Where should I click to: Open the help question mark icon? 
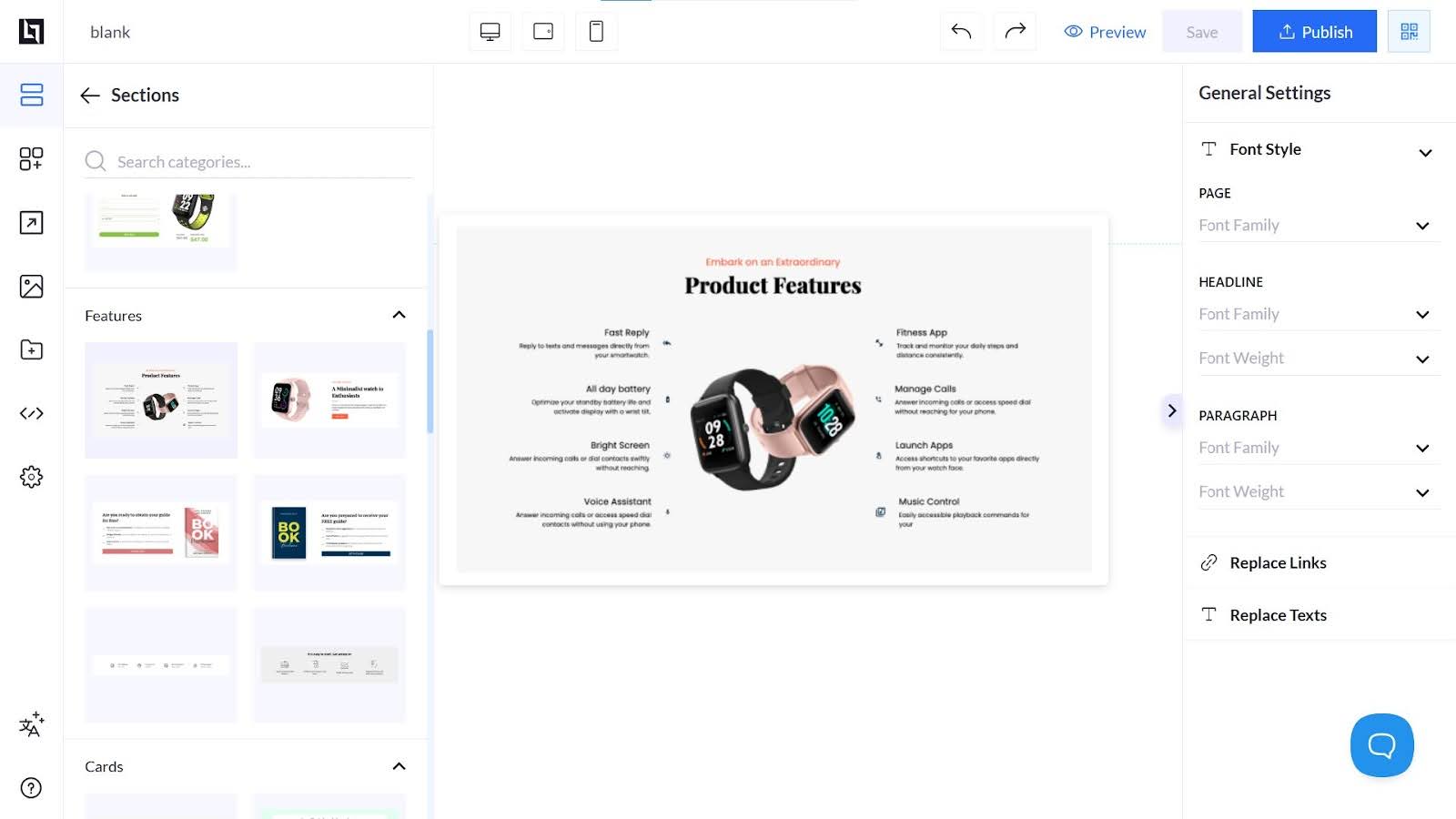[31, 788]
